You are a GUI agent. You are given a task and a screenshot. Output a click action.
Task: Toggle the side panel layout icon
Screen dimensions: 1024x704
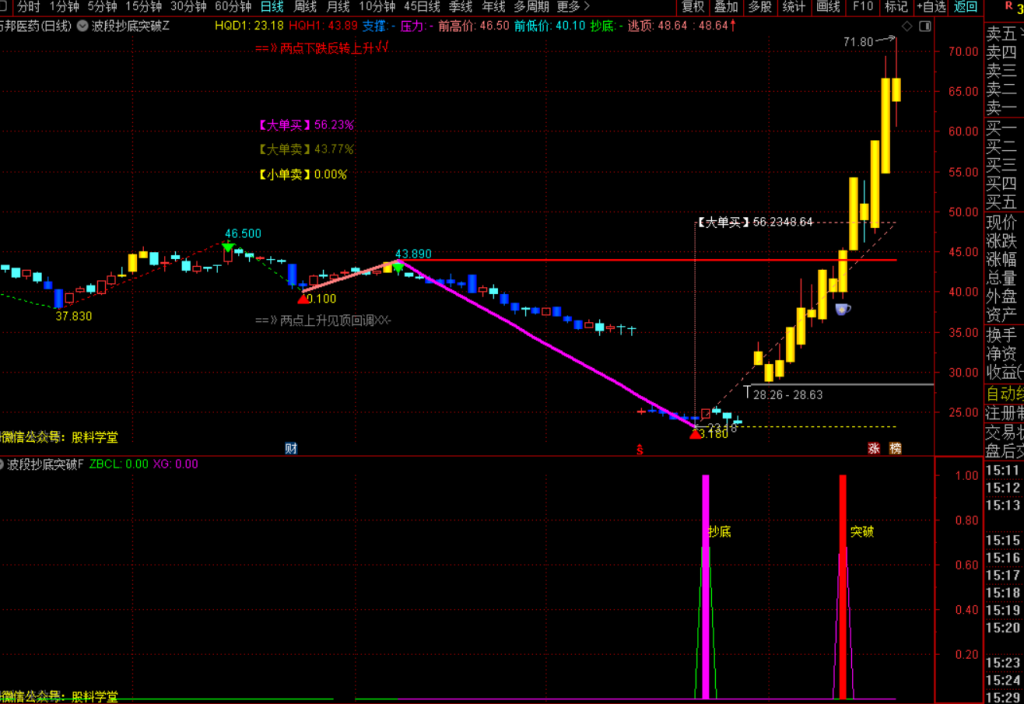pos(925,26)
